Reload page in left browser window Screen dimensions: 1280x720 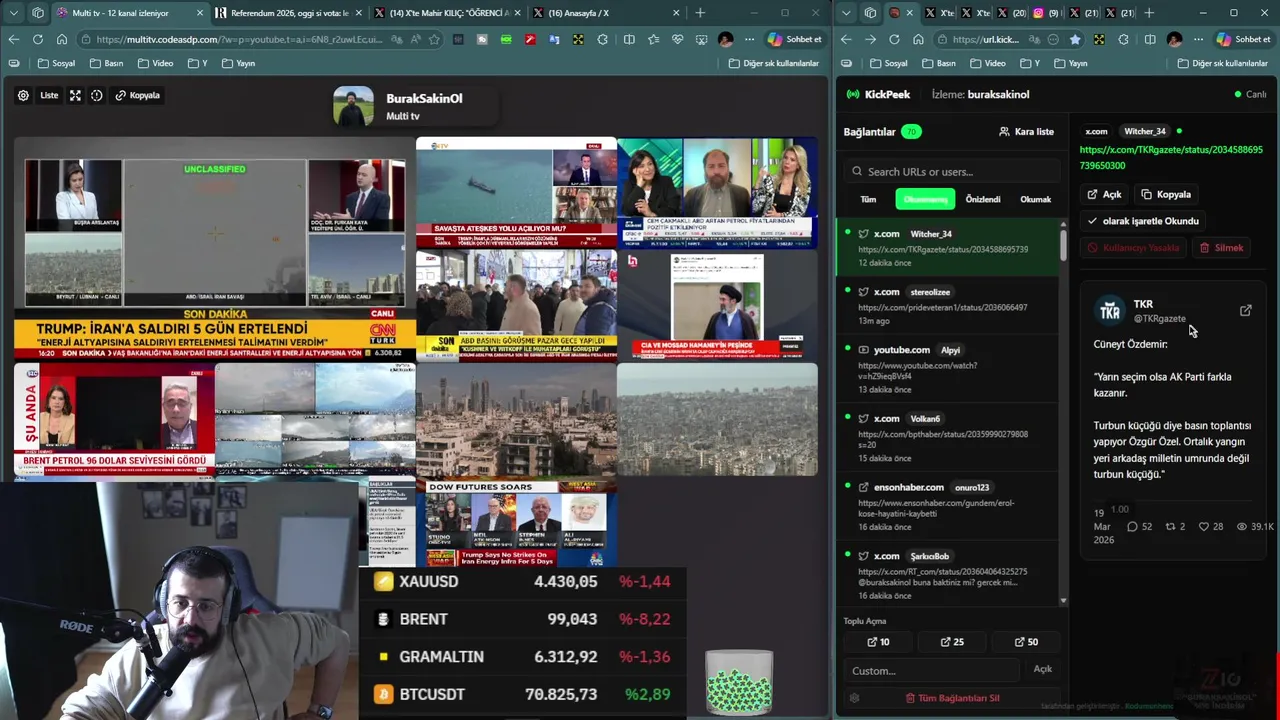click(37, 39)
